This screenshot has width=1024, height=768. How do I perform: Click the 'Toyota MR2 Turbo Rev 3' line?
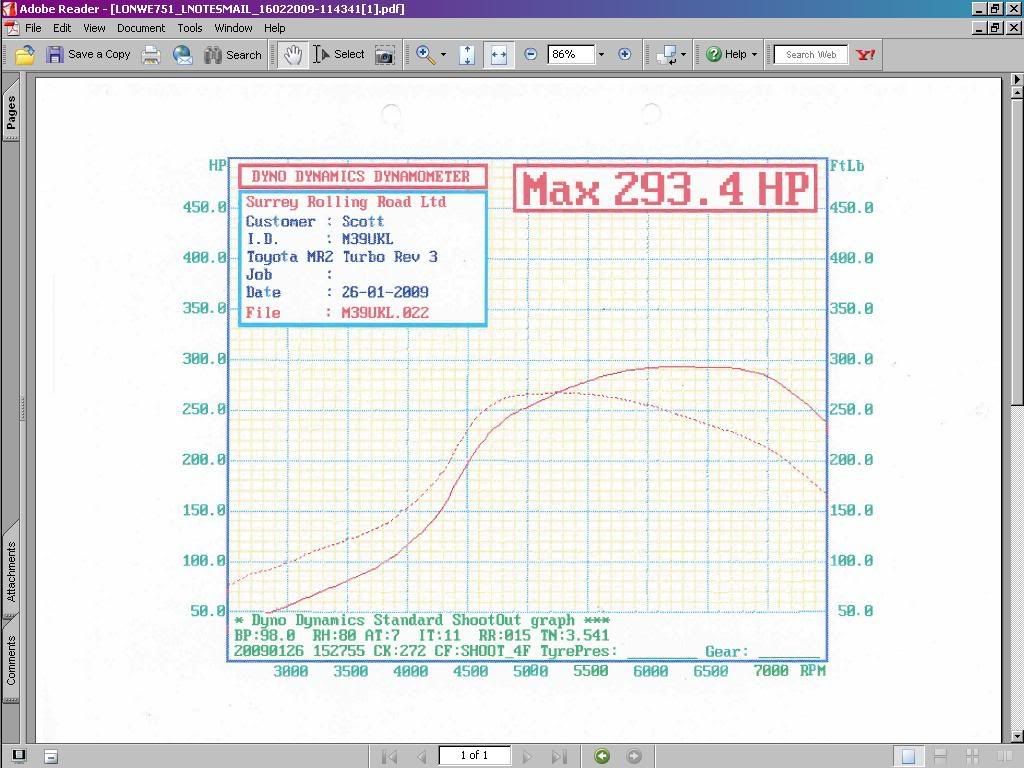point(342,257)
